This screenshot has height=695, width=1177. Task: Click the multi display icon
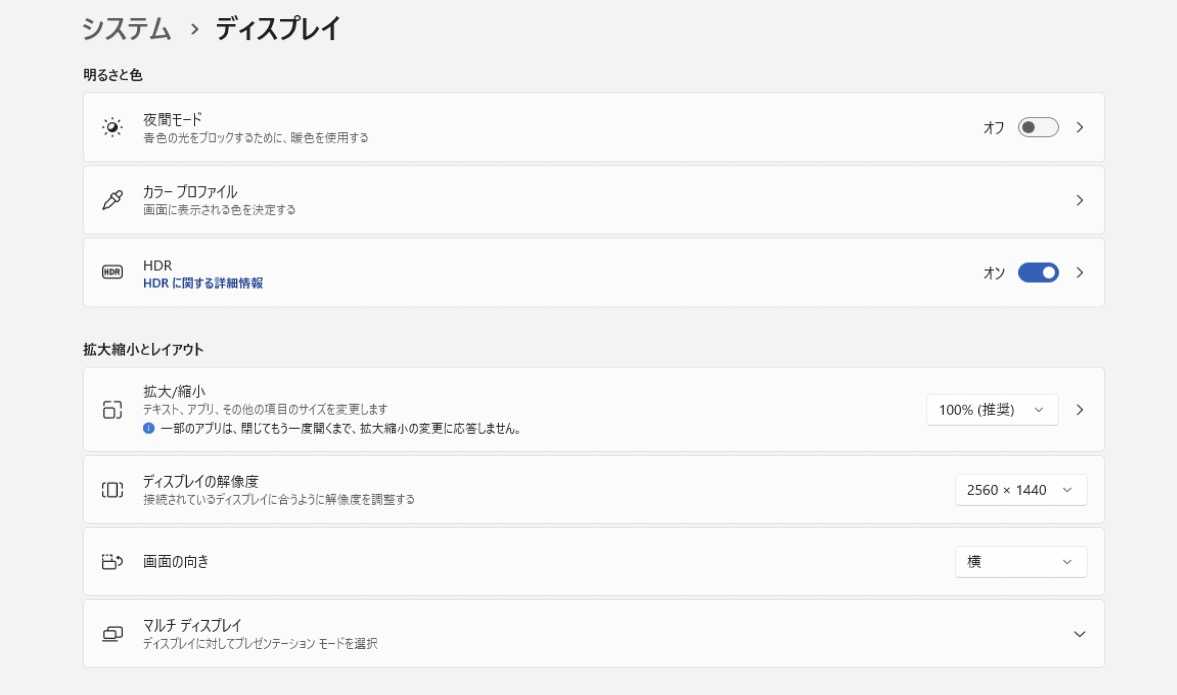(113, 634)
